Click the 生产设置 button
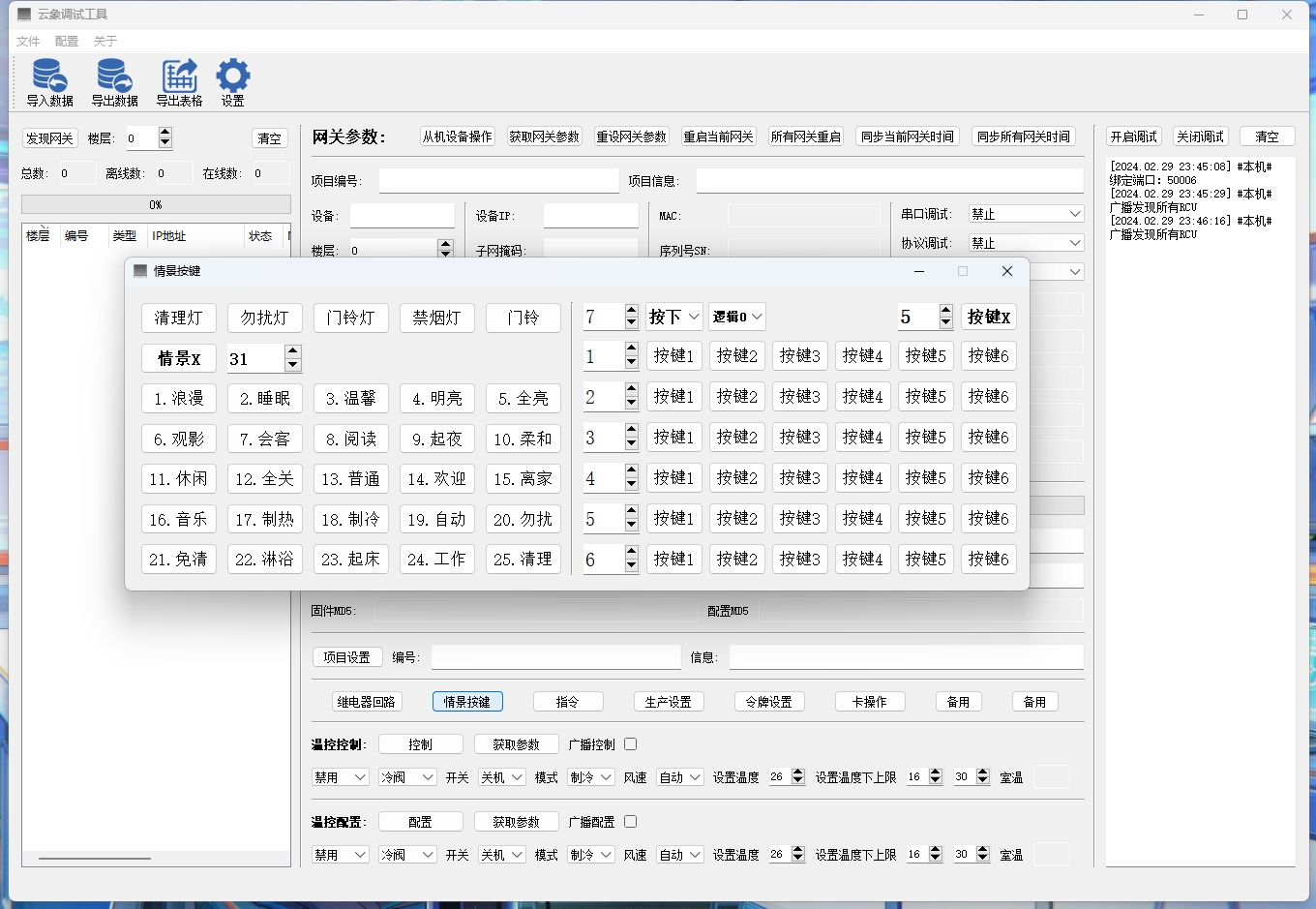The height and width of the screenshot is (909, 1316). tap(669, 702)
